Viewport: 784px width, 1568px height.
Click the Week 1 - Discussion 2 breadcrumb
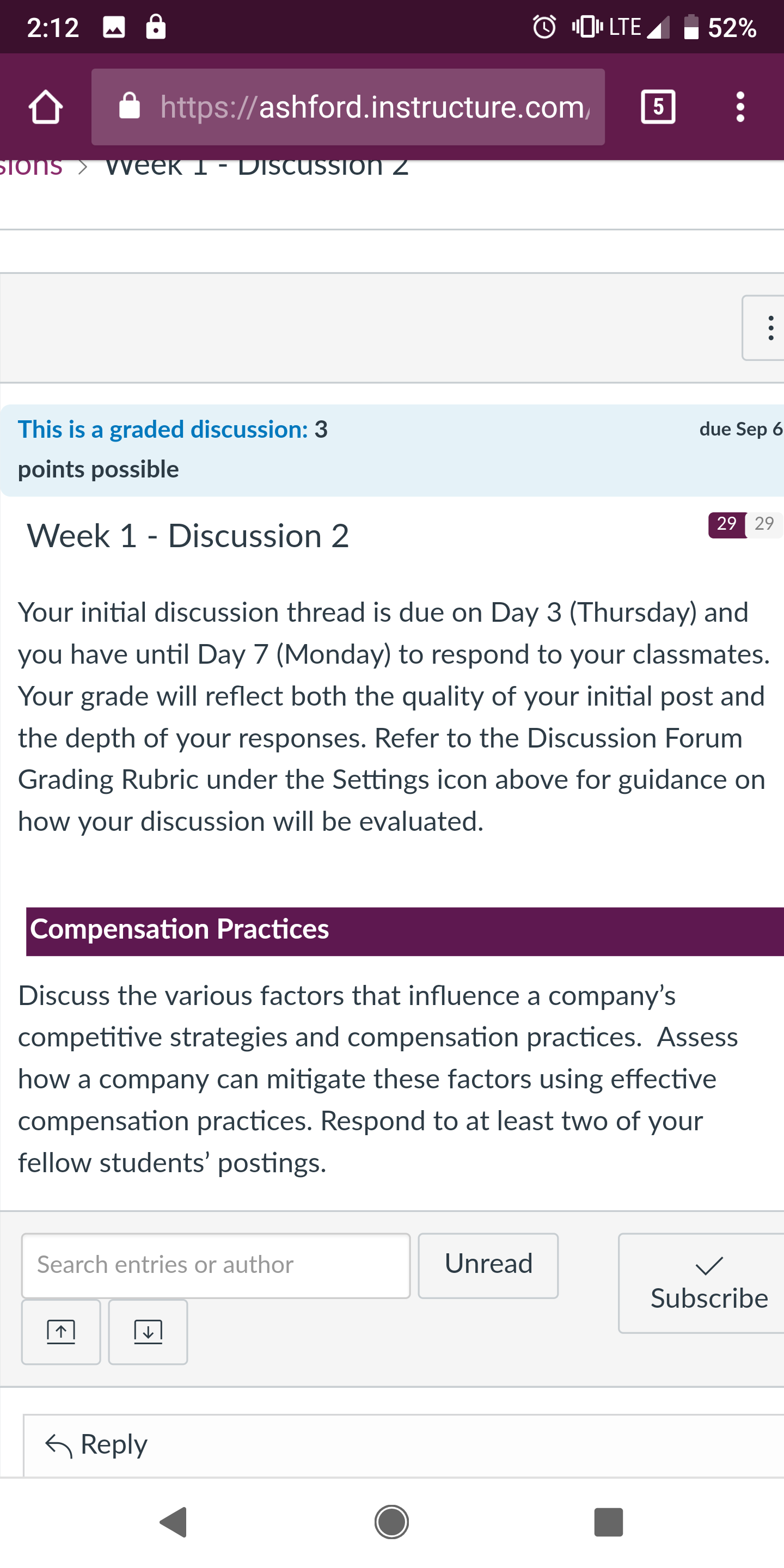(x=256, y=166)
